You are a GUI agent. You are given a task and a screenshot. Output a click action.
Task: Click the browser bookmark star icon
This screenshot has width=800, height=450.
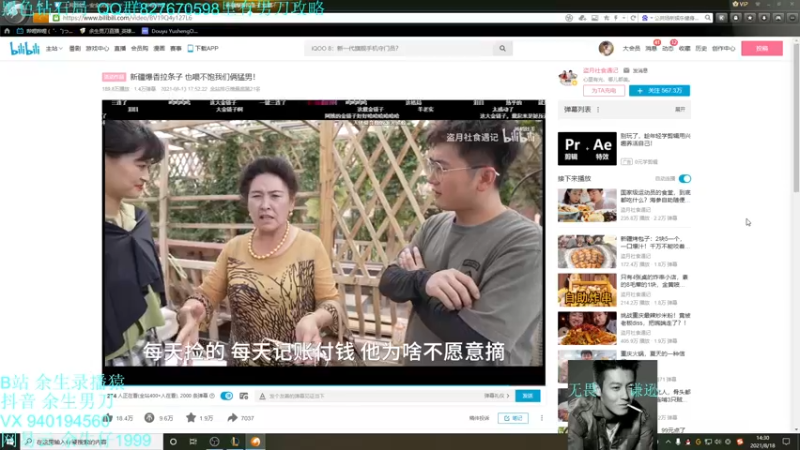[606, 18]
